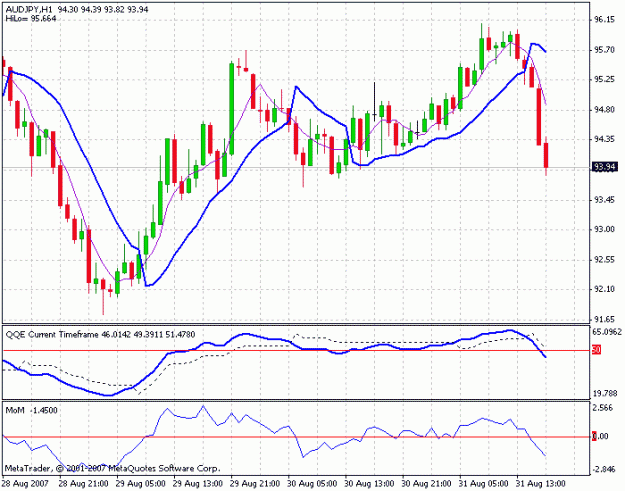Click the MoM 2.566 scale value

pos(604,409)
